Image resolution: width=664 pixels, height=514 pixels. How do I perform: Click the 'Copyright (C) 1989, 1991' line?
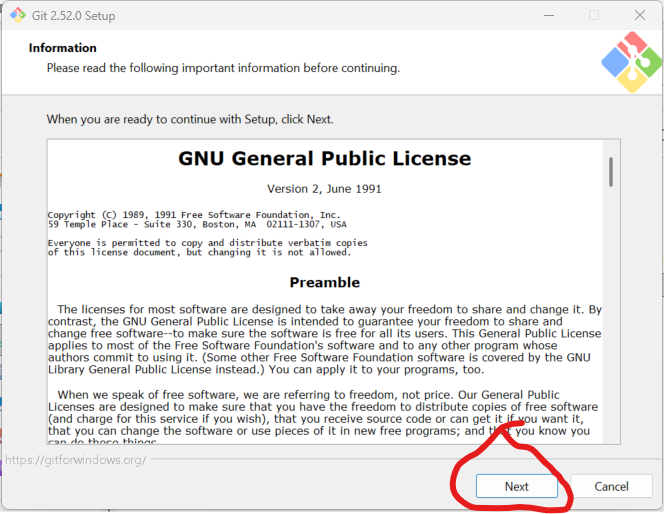194,215
